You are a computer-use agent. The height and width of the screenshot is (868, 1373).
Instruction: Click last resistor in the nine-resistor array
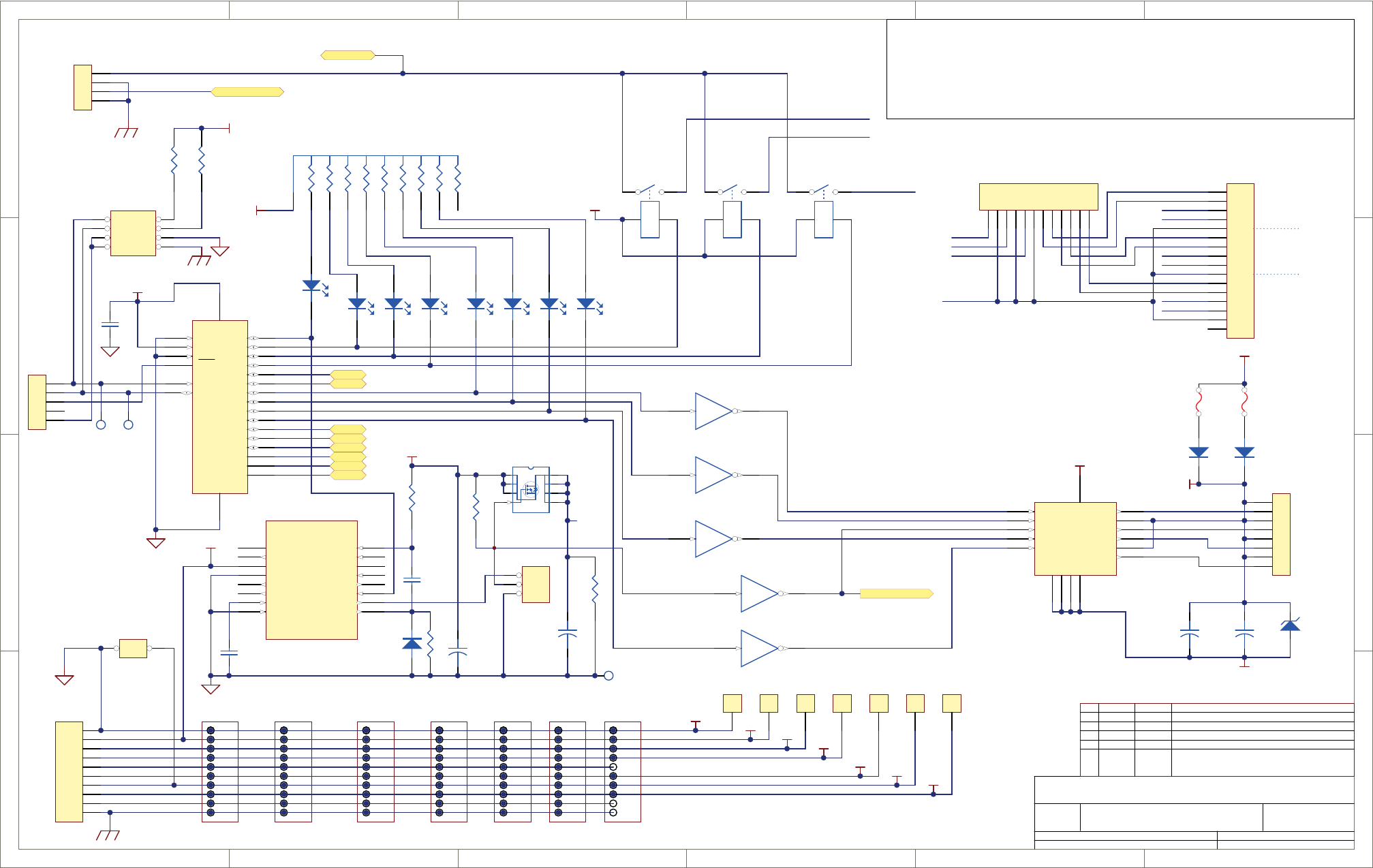pyautogui.click(x=458, y=179)
